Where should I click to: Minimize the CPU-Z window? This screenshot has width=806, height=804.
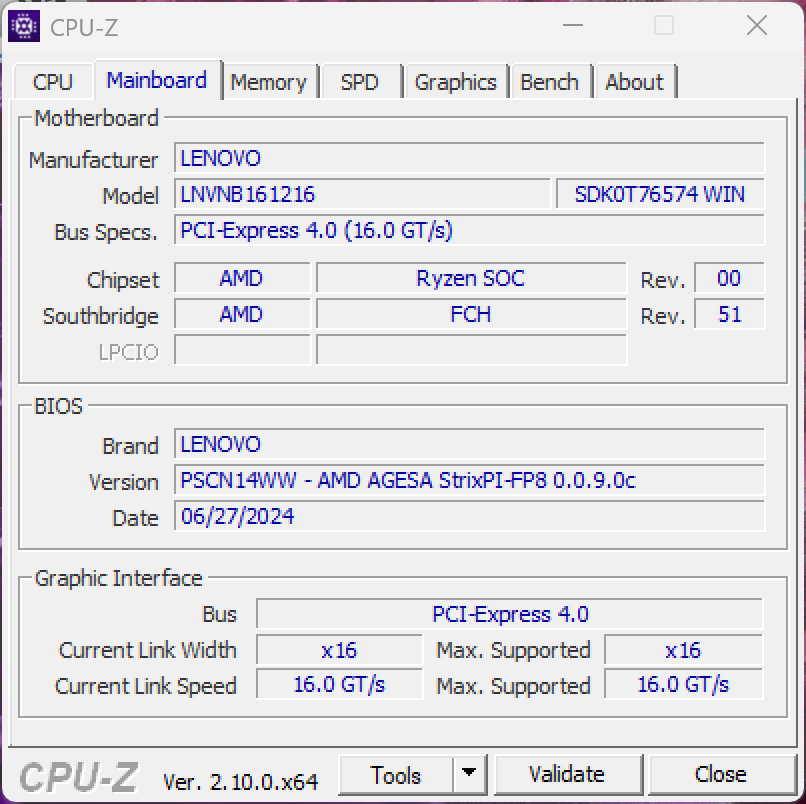click(573, 25)
